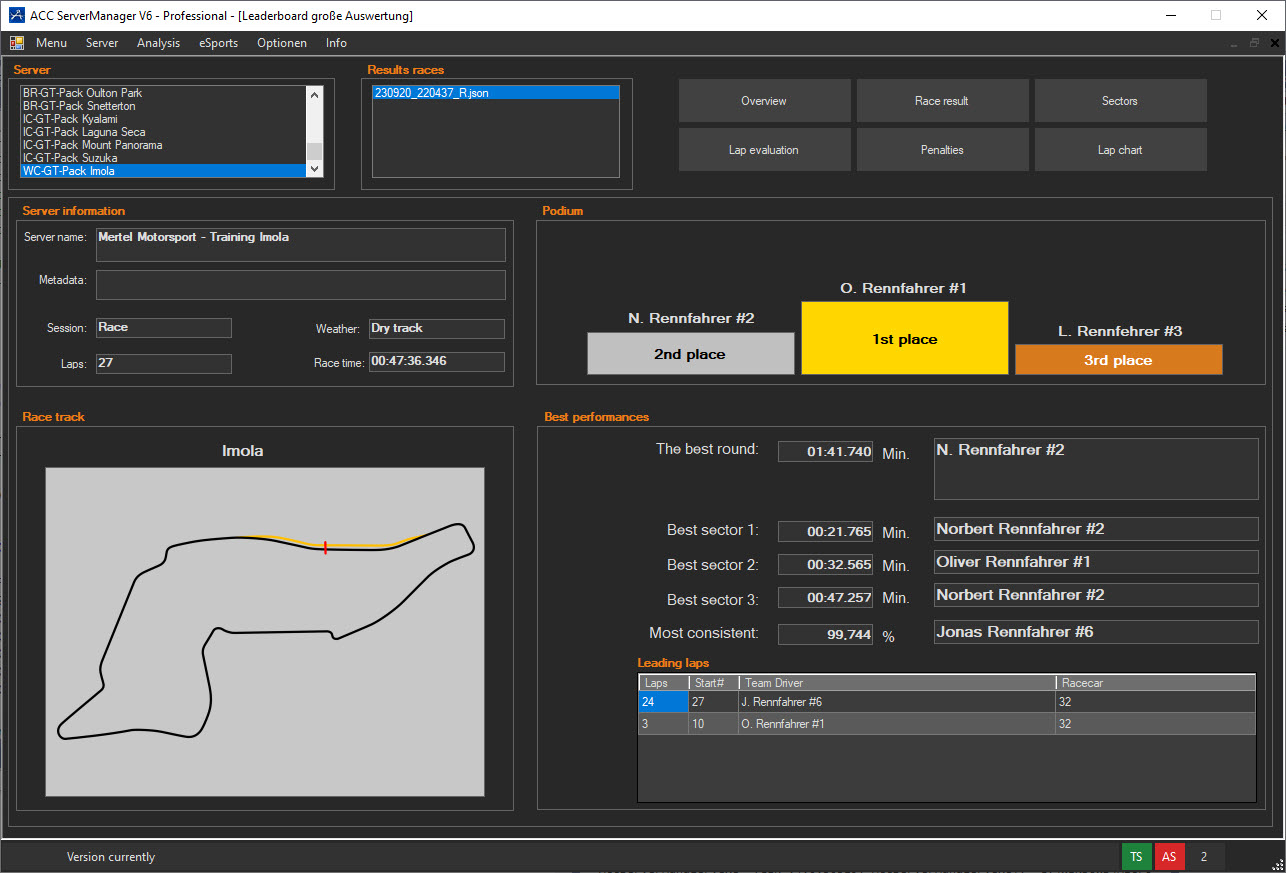The height and width of the screenshot is (873, 1286).
Task: Open the Penalties view
Action: tap(941, 150)
